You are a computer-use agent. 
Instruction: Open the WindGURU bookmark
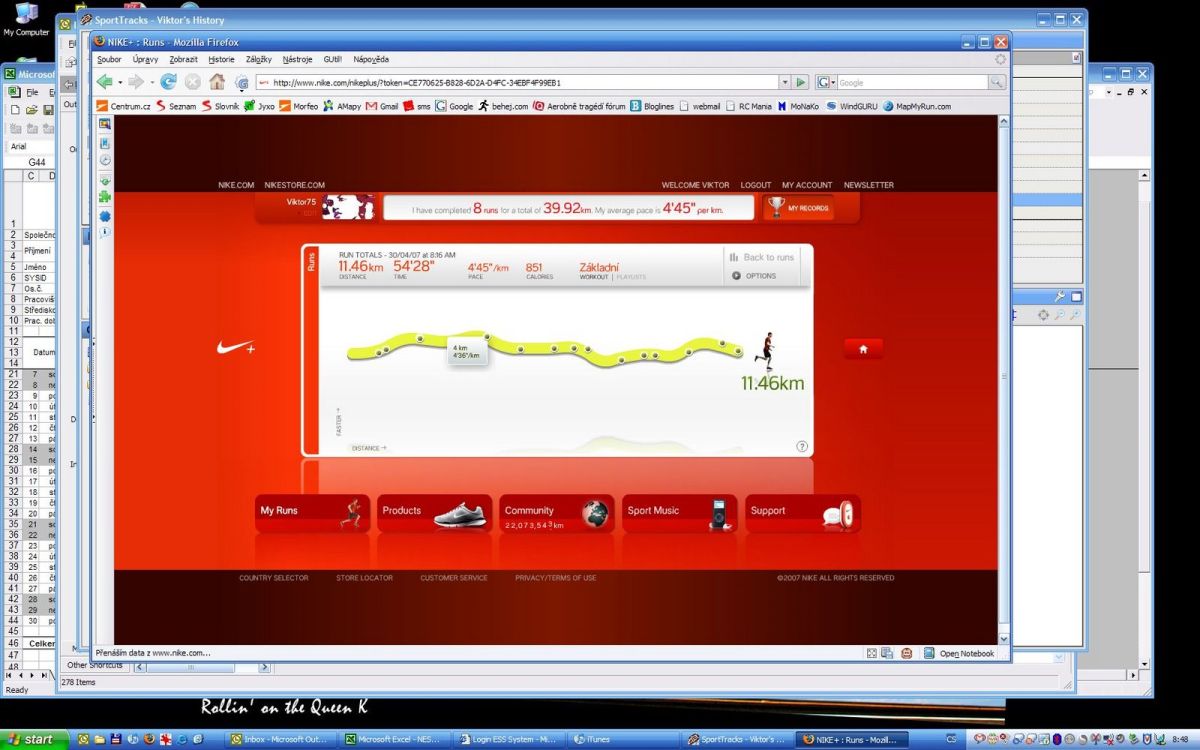point(852,106)
